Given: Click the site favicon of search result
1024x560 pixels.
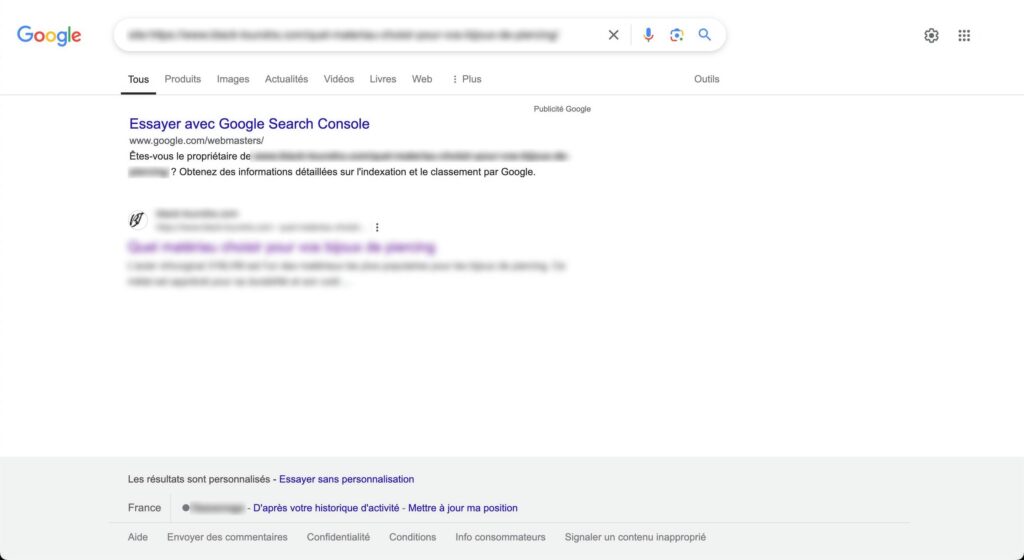Looking at the screenshot, I should (x=137, y=220).
